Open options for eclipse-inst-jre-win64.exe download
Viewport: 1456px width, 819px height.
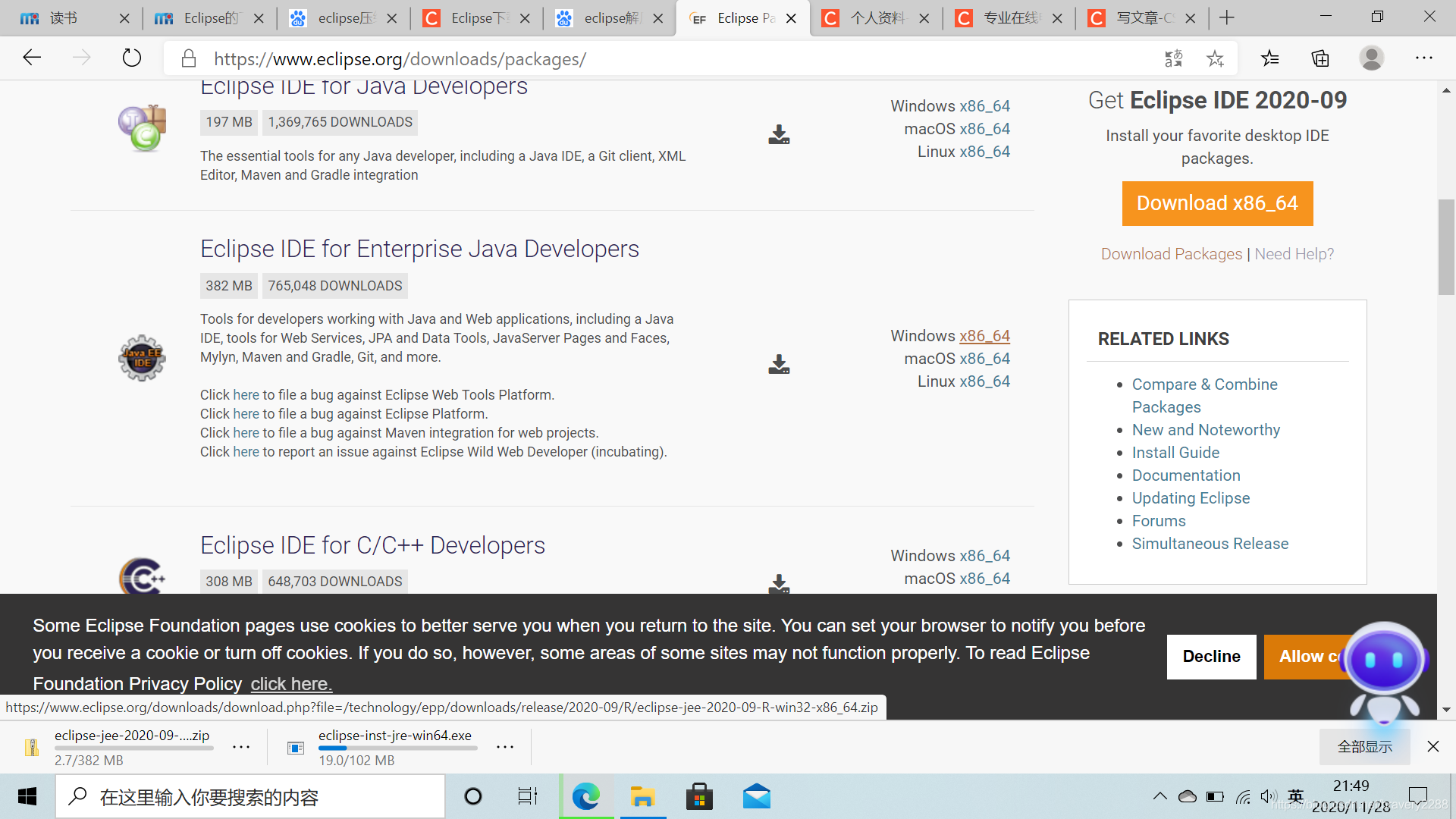tap(505, 747)
